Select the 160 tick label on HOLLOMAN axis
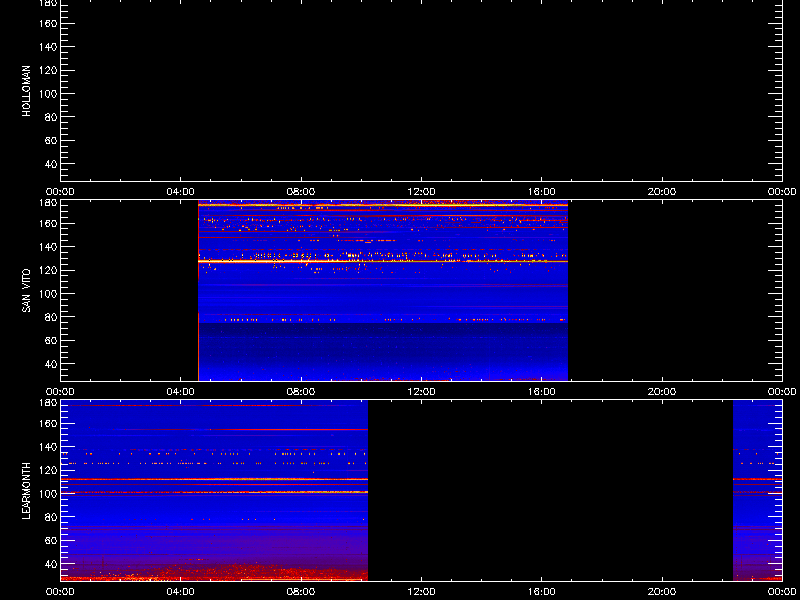 pos(48,23)
